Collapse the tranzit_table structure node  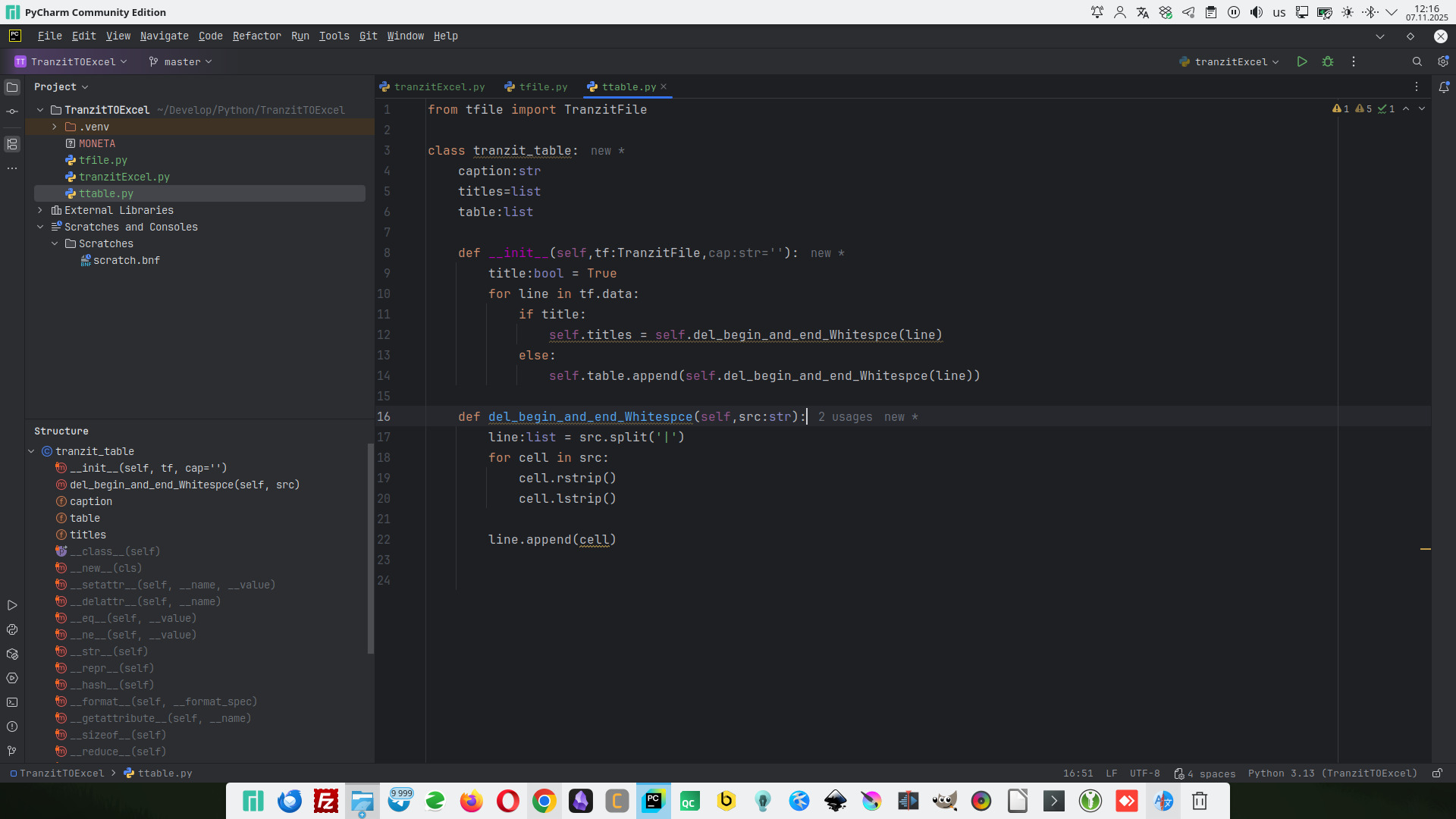(32, 451)
